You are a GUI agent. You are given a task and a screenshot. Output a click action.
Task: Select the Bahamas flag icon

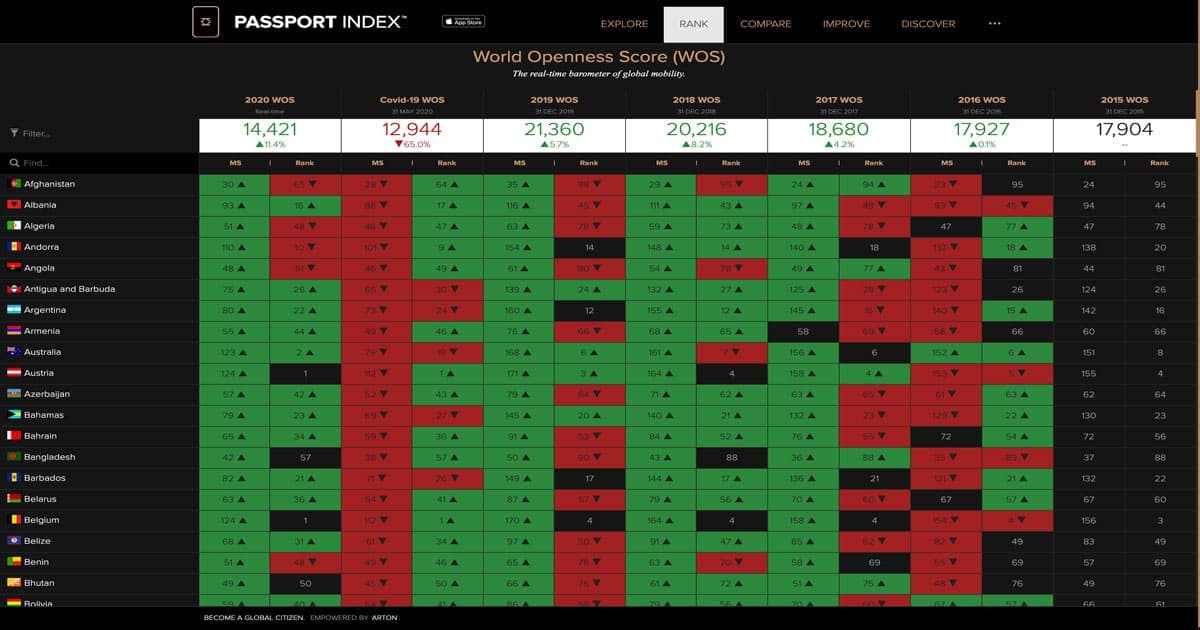[x=13, y=414]
